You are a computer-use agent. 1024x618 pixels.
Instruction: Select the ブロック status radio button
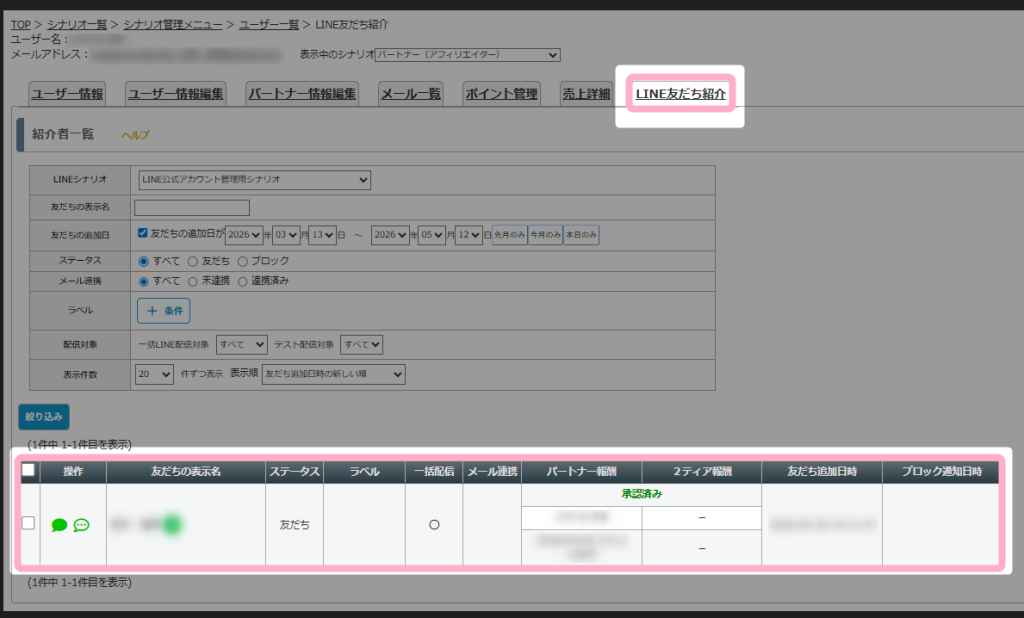(x=242, y=261)
